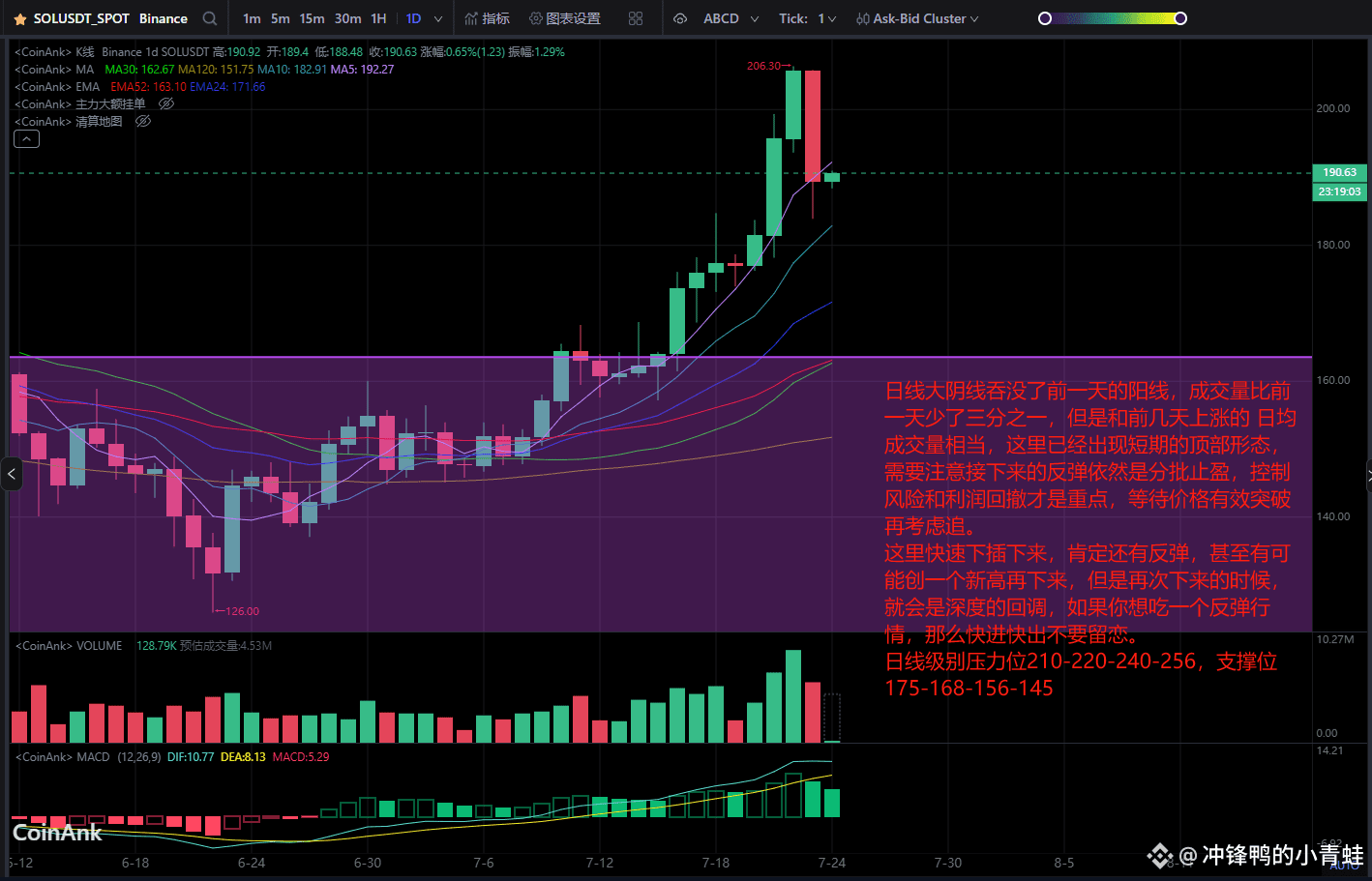Screen dimensions: 1372x881
Task: Click the left handle of the color gradient slider
Action: [1045, 18]
